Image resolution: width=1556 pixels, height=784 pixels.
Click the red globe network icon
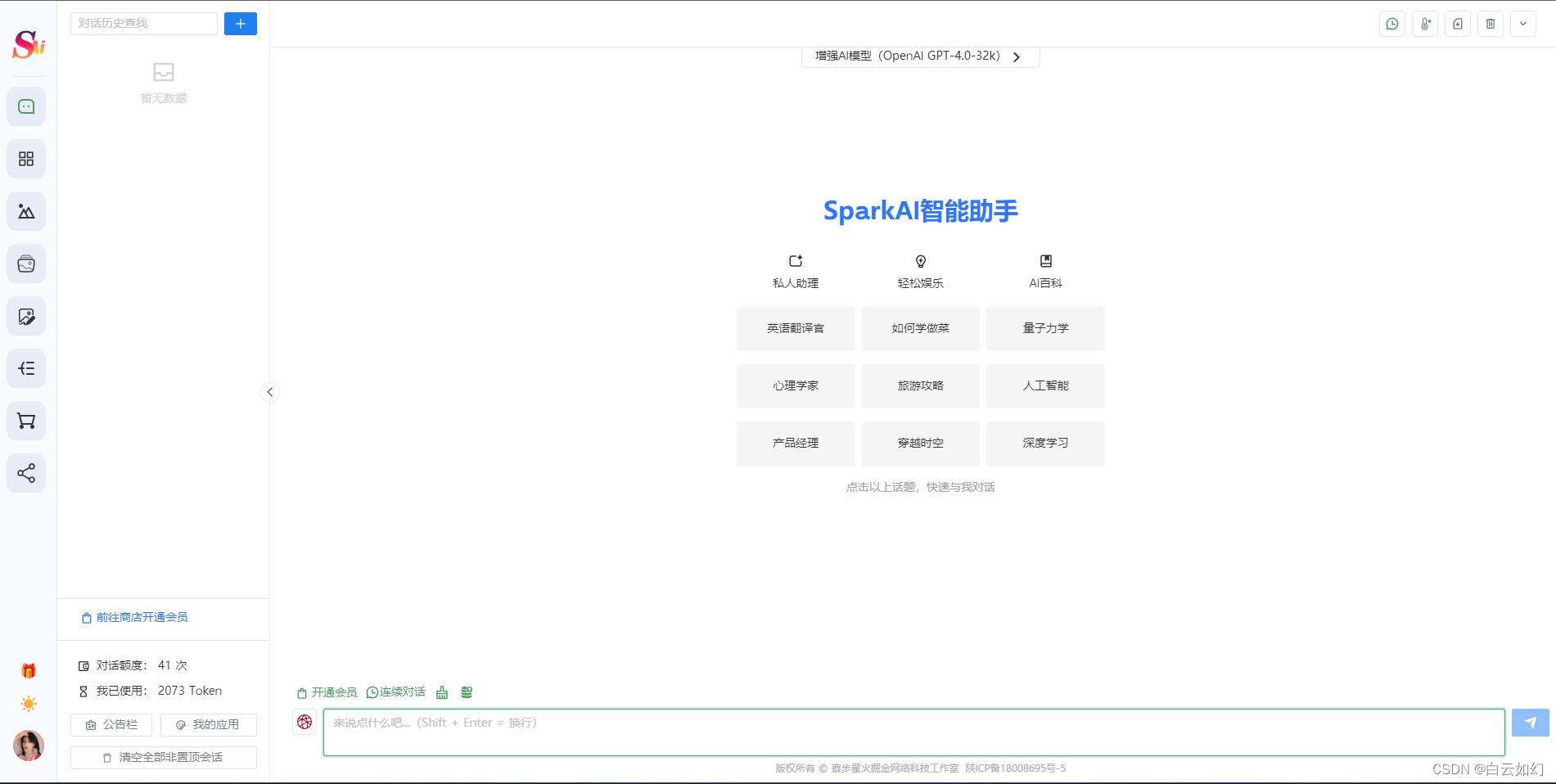[304, 722]
